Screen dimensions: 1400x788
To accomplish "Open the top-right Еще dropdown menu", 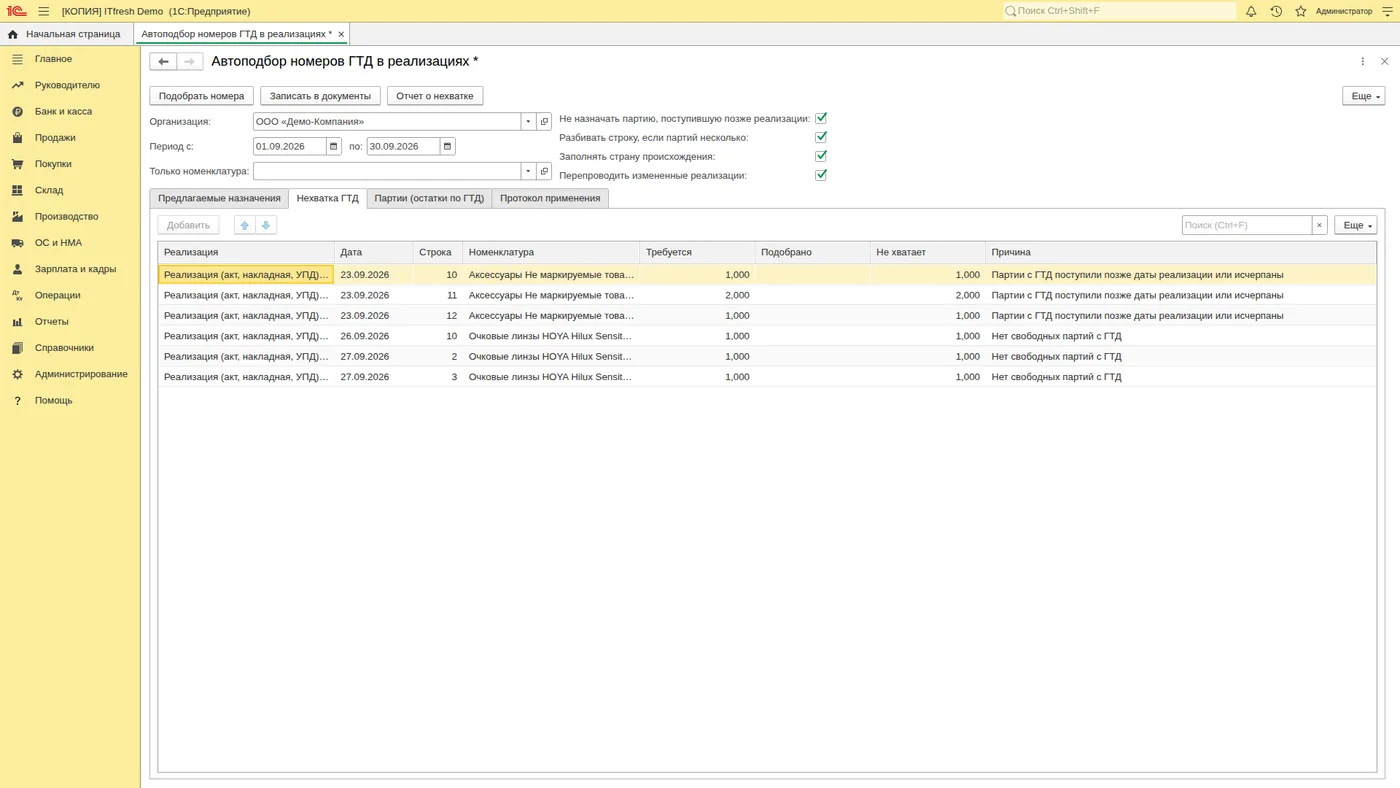I will tap(1363, 96).
